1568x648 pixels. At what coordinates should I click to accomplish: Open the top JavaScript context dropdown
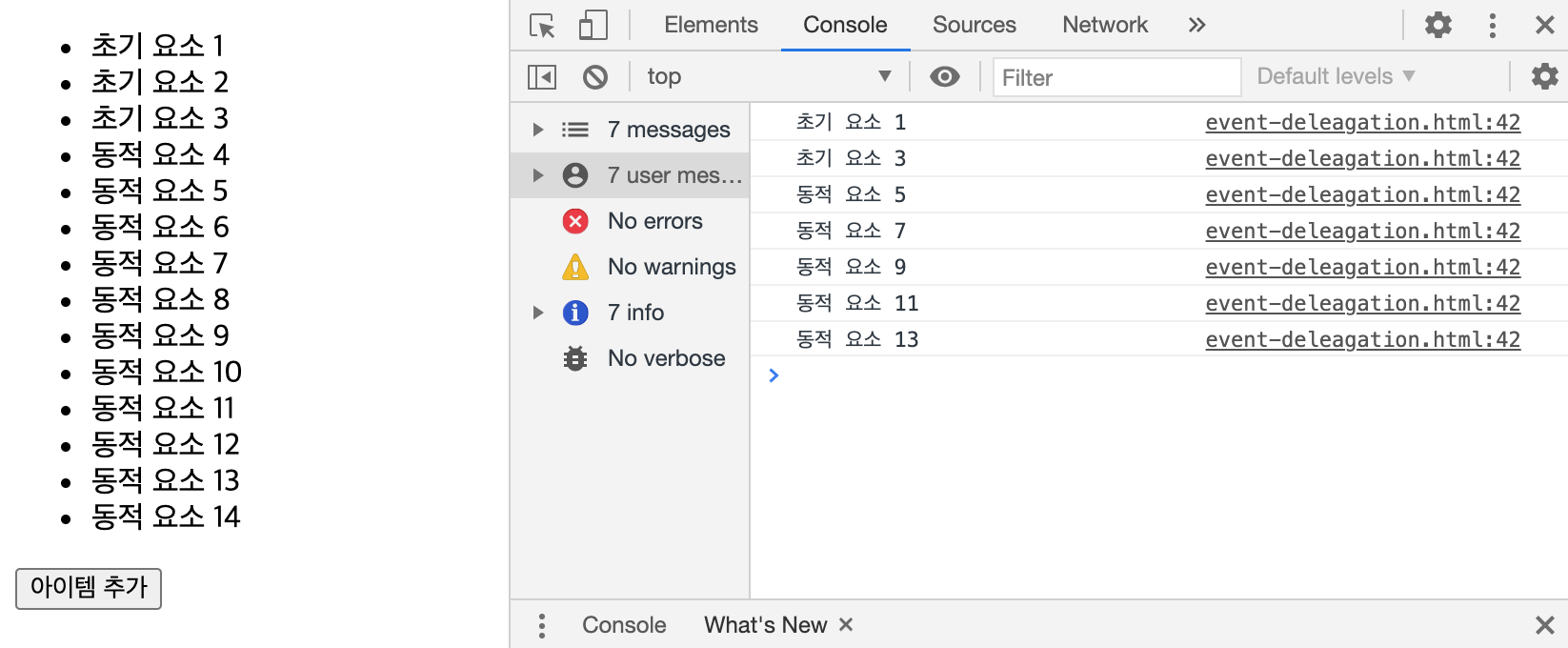coord(768,77)
